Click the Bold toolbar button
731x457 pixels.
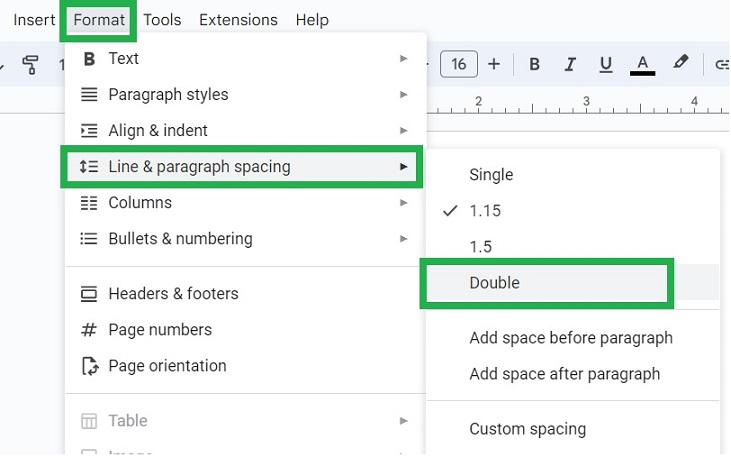534,64
